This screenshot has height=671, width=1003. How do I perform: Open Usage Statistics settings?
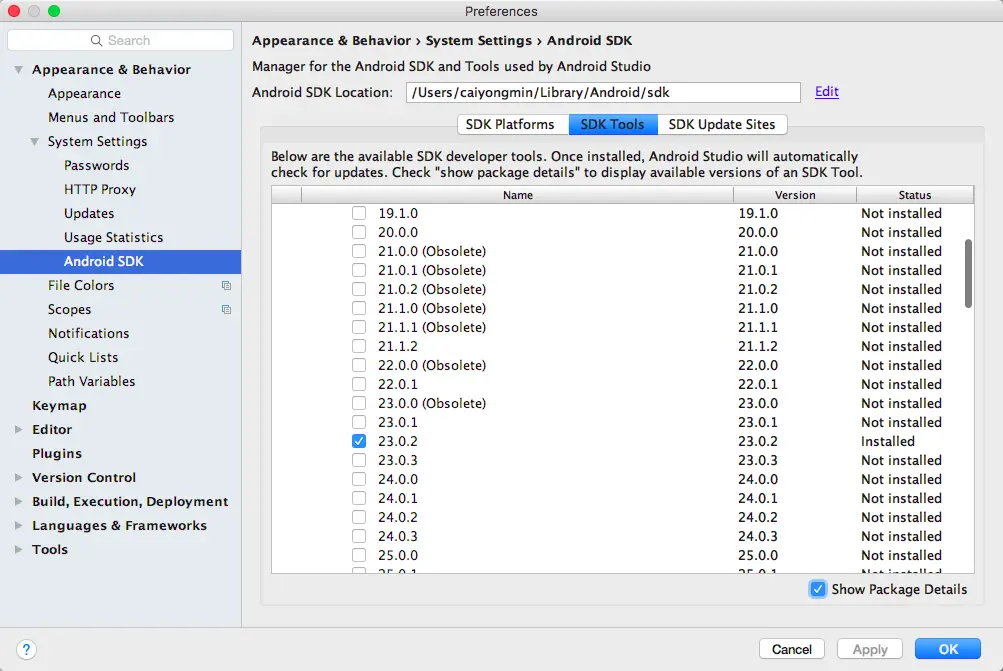(x=113, y=237)
